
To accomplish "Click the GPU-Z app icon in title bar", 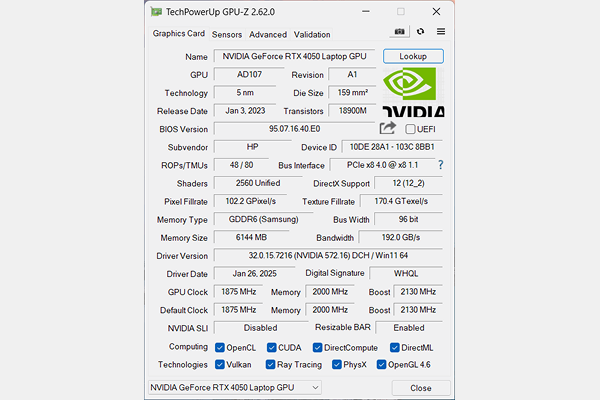I will coord(156,12).
